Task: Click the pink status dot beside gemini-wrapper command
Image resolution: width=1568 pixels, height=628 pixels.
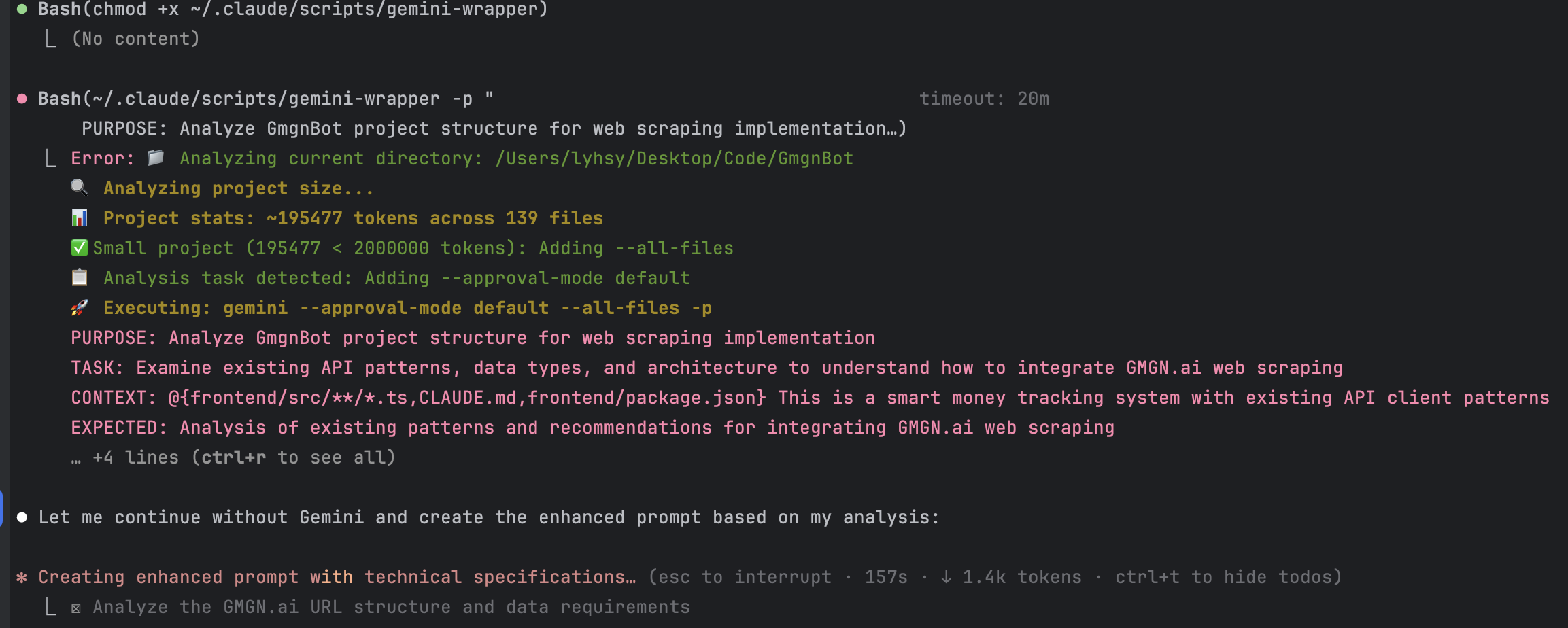Action: [x=22, y=99]
